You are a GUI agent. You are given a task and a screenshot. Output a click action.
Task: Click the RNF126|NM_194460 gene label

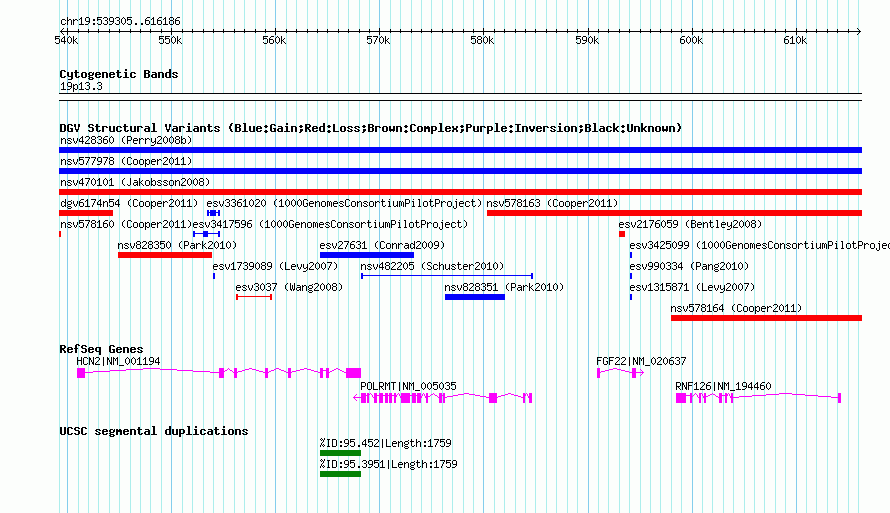point(723,386)
